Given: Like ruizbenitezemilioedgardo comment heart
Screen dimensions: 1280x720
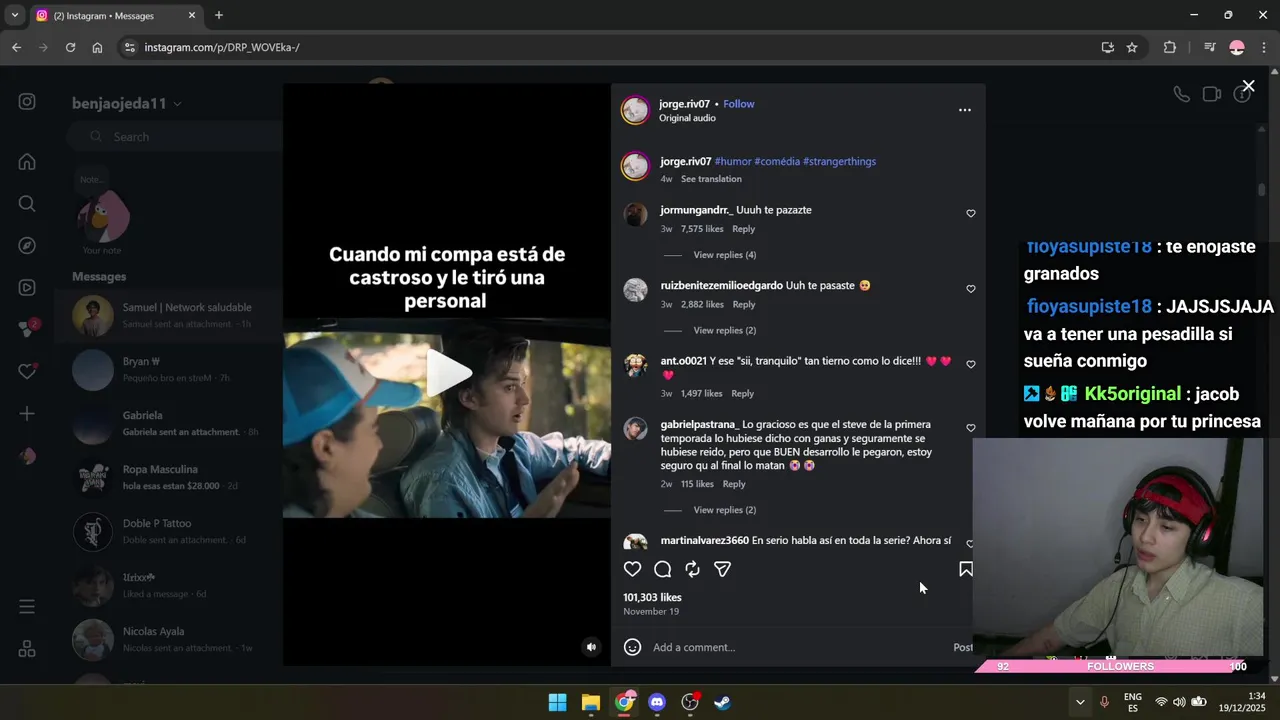Looking at the screenshot, I should click(970, 289).
